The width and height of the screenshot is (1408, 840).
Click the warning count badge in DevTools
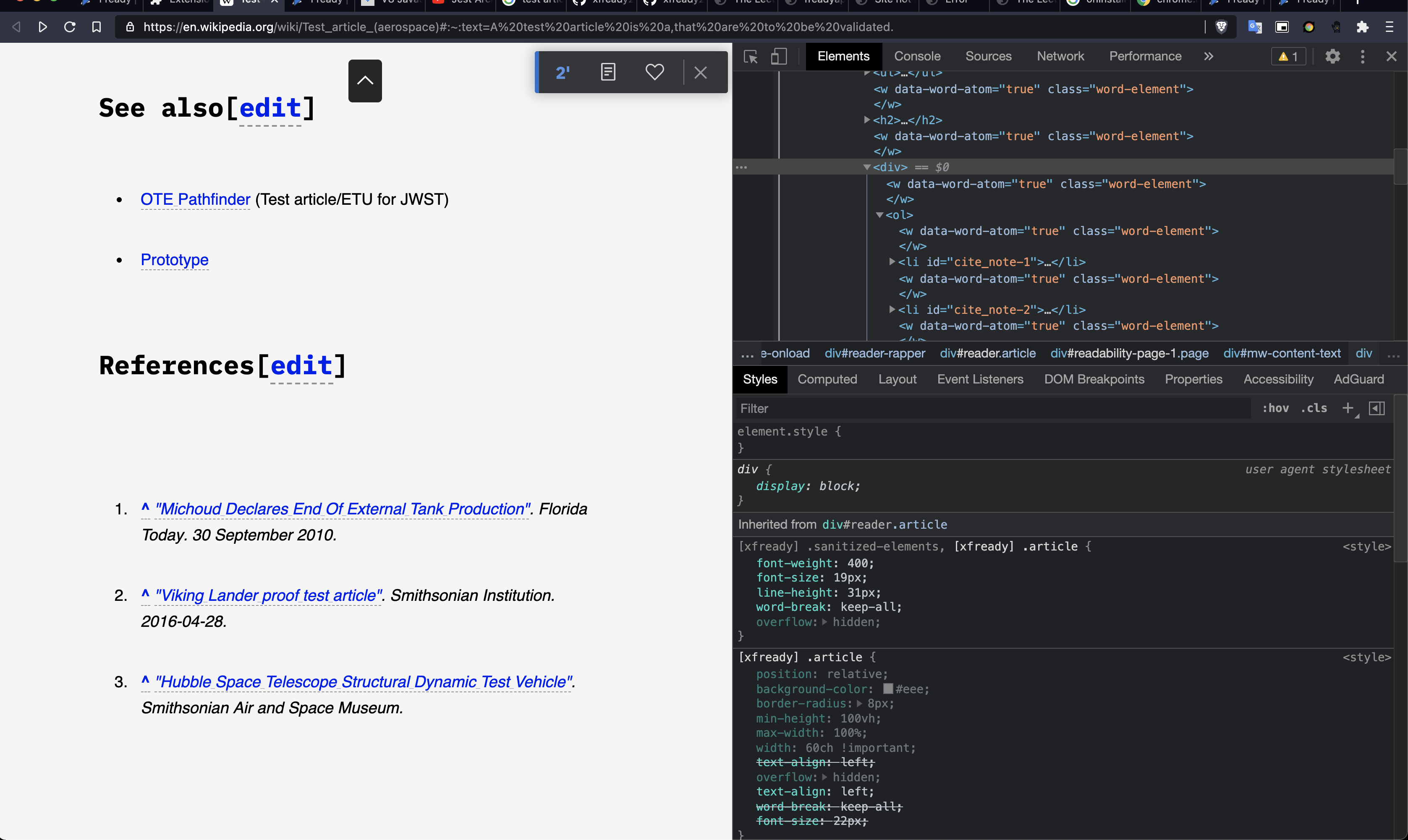pyautogui.click(x=1288, y=55)
